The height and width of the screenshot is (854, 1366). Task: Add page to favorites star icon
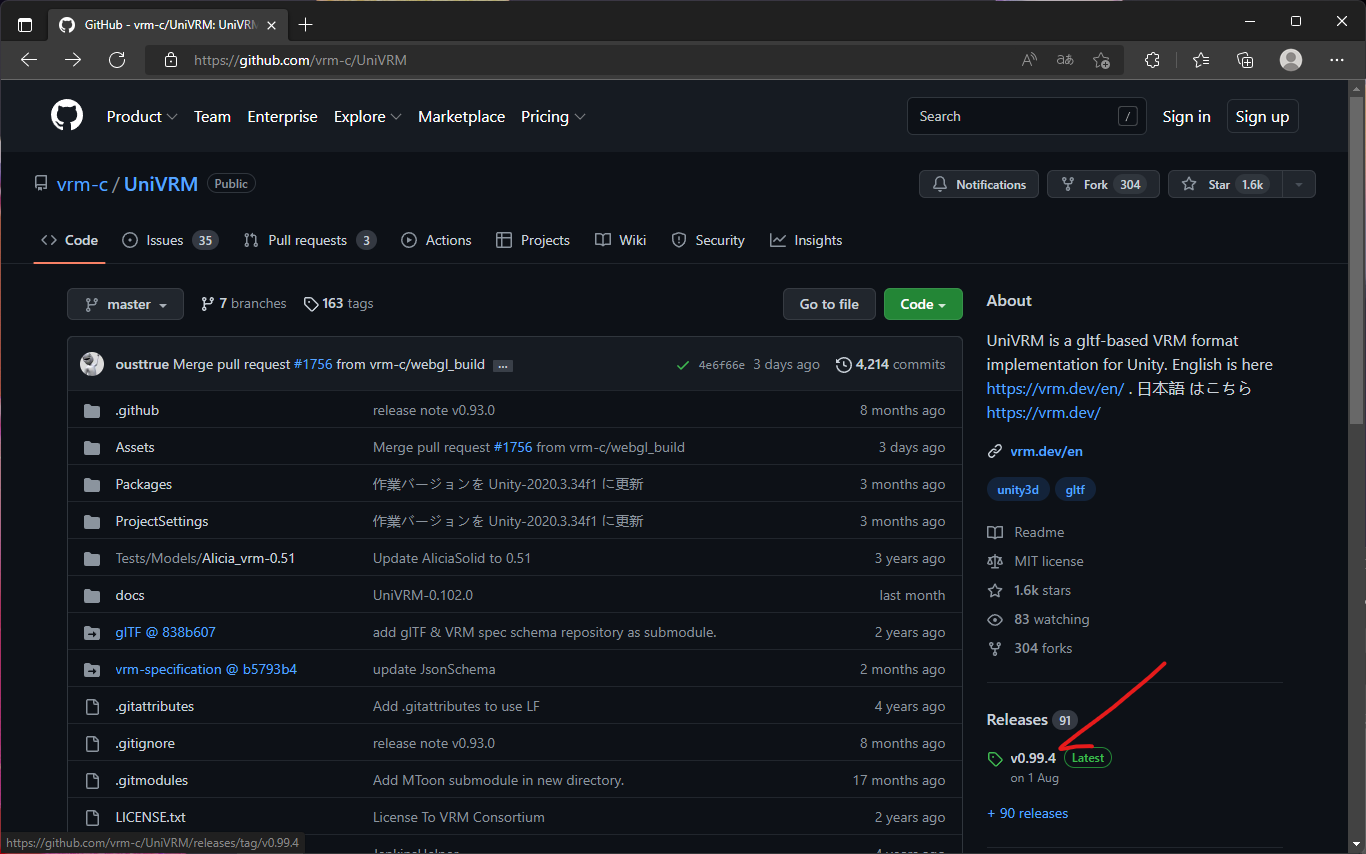tap(1101, 60)
